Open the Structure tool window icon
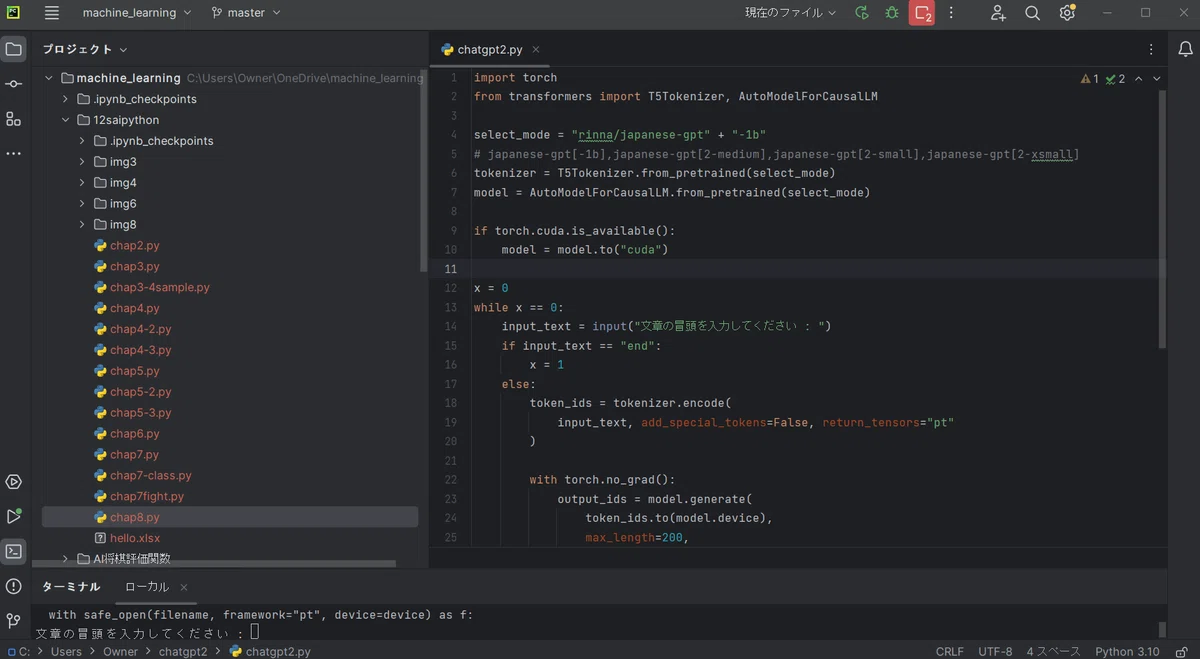This screenshot has width=1200, height=659. 13,119
